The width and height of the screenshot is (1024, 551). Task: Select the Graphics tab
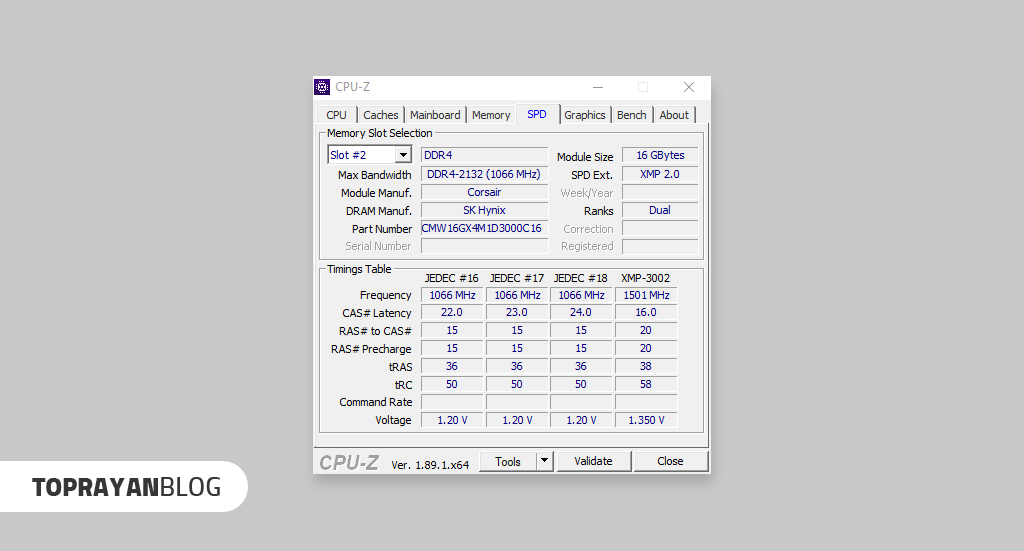coord(585,115)
